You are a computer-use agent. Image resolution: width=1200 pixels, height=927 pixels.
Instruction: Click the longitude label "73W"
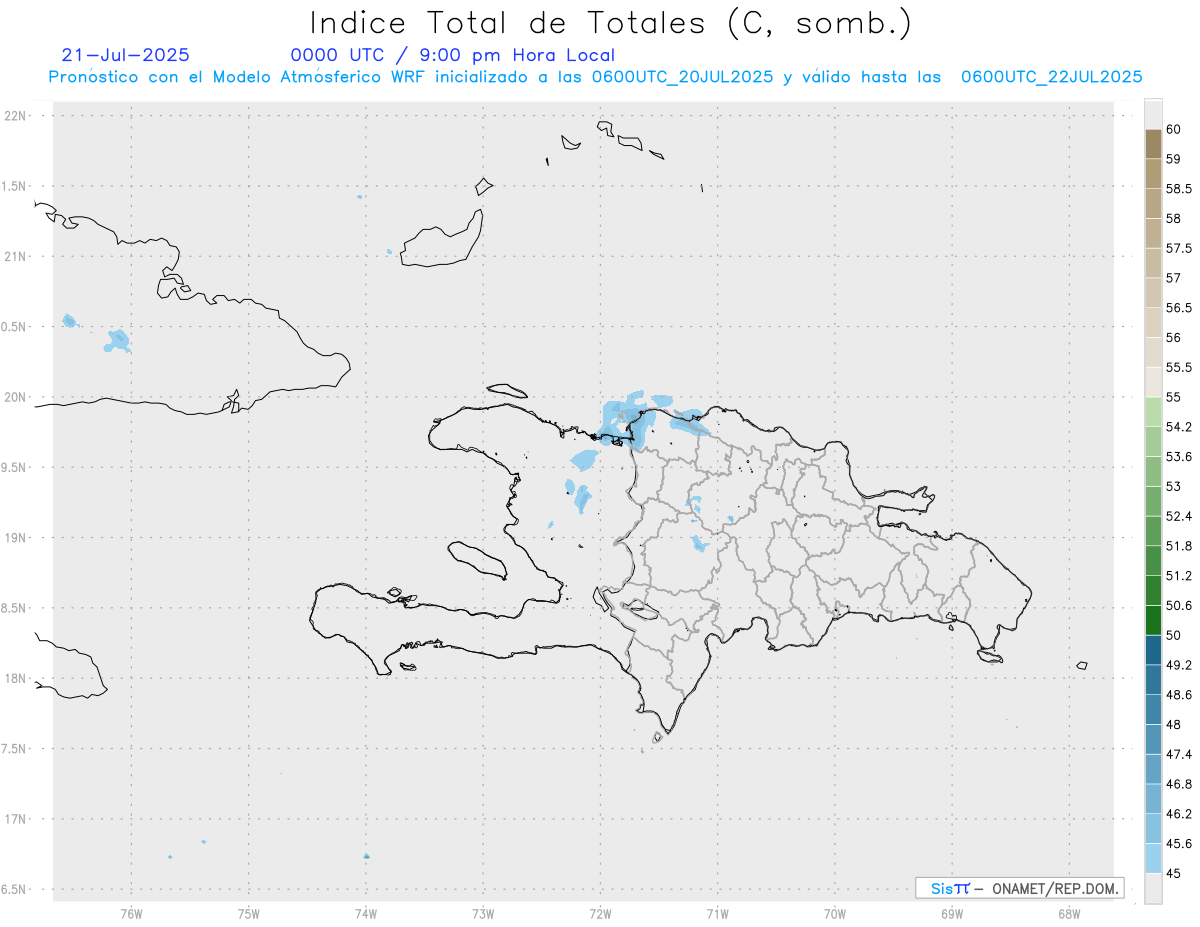pyautogui.click(x=483, y=913)
